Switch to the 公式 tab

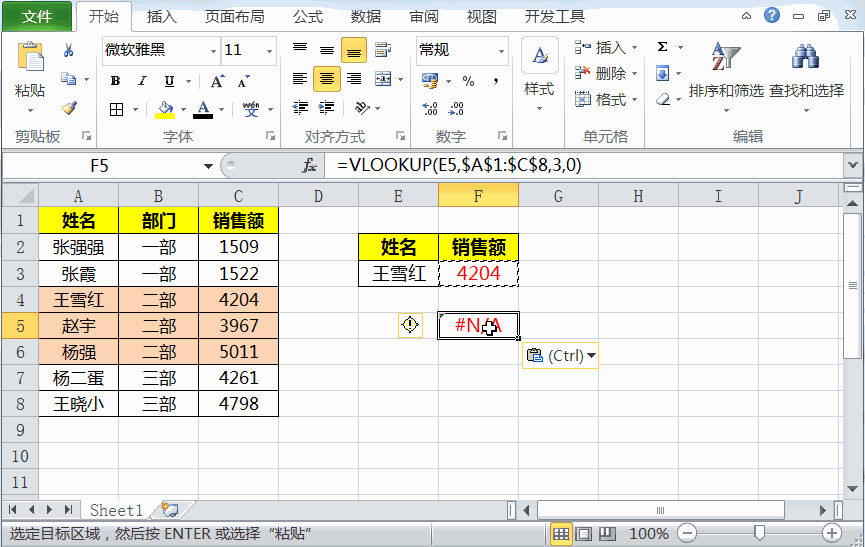click(x=308, y=17)
